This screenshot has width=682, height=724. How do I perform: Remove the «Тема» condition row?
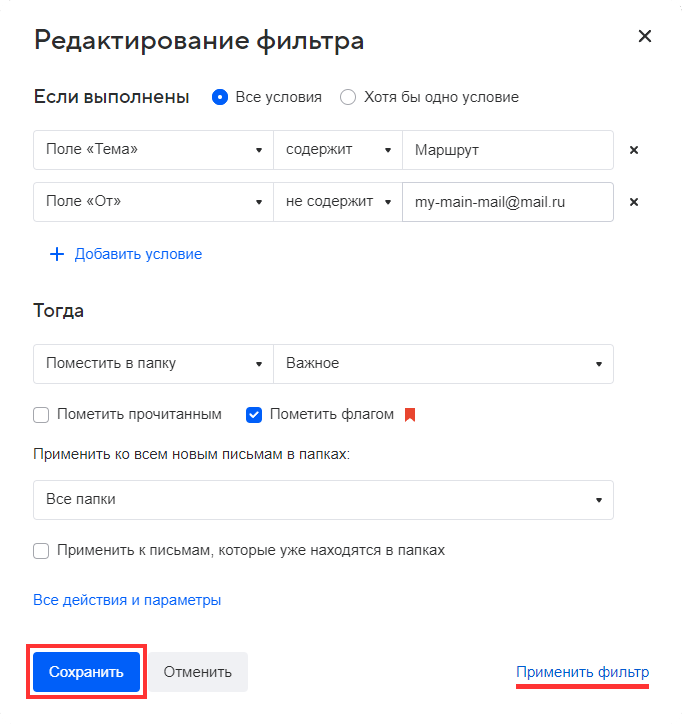(x=633, y=150)
